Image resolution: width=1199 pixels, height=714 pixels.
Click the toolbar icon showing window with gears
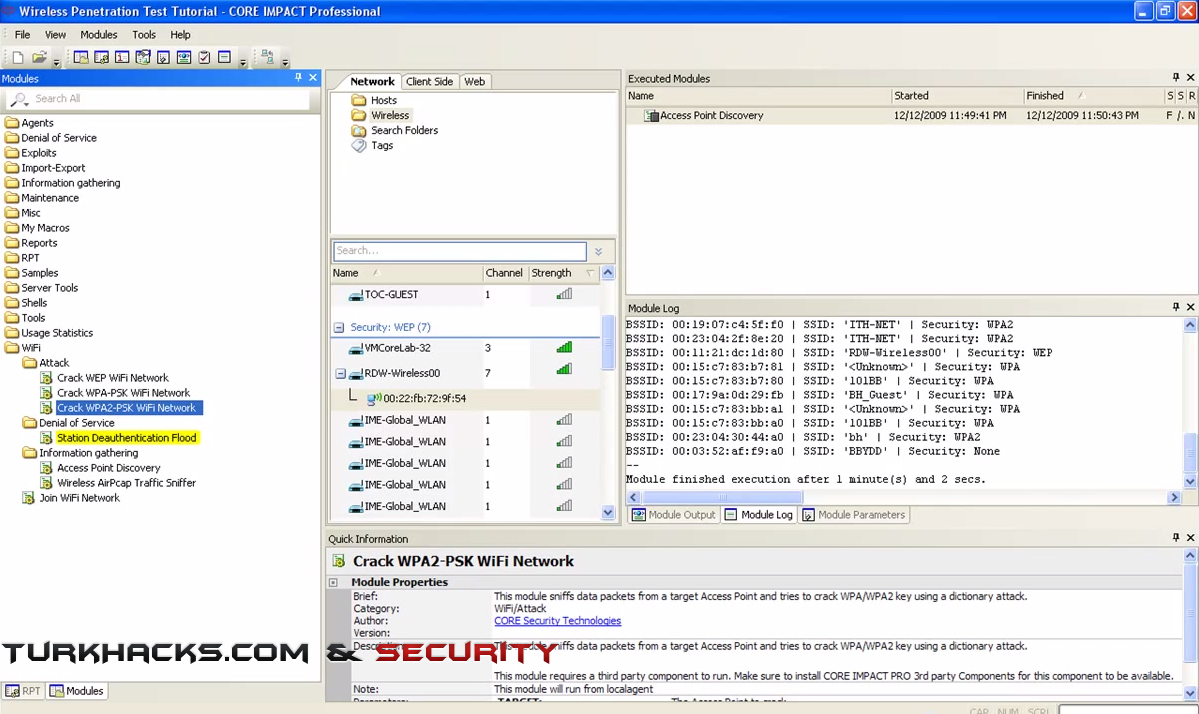pos(101,57)
